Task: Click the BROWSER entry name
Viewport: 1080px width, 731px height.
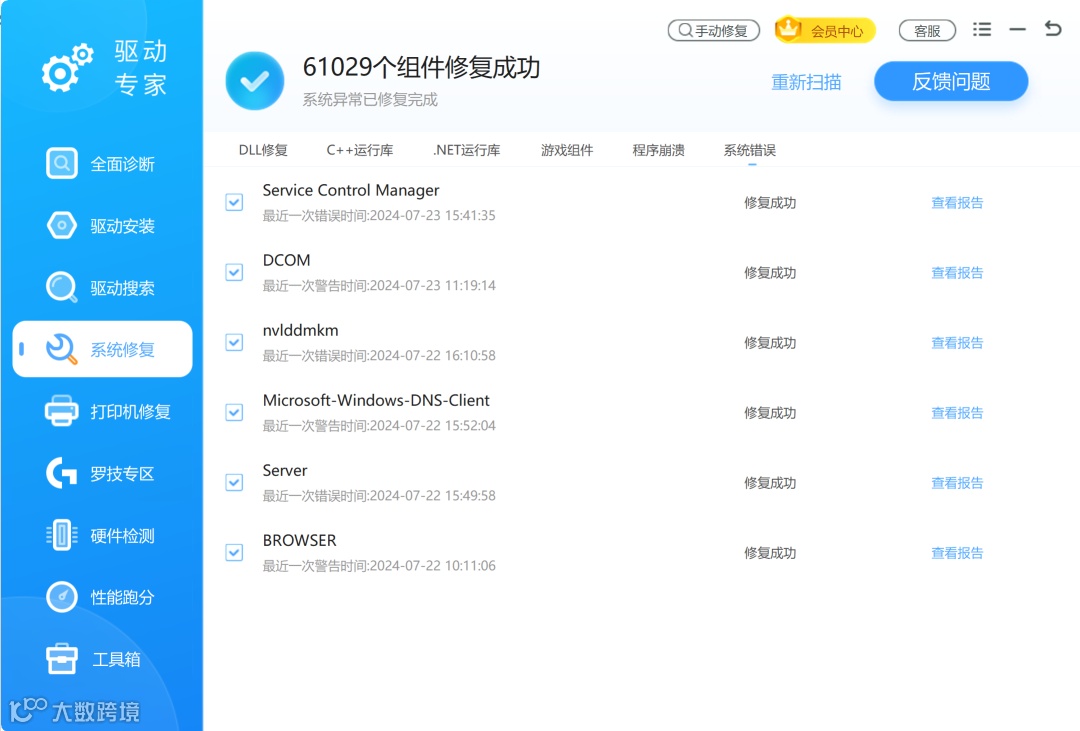Action: (300, 540)
